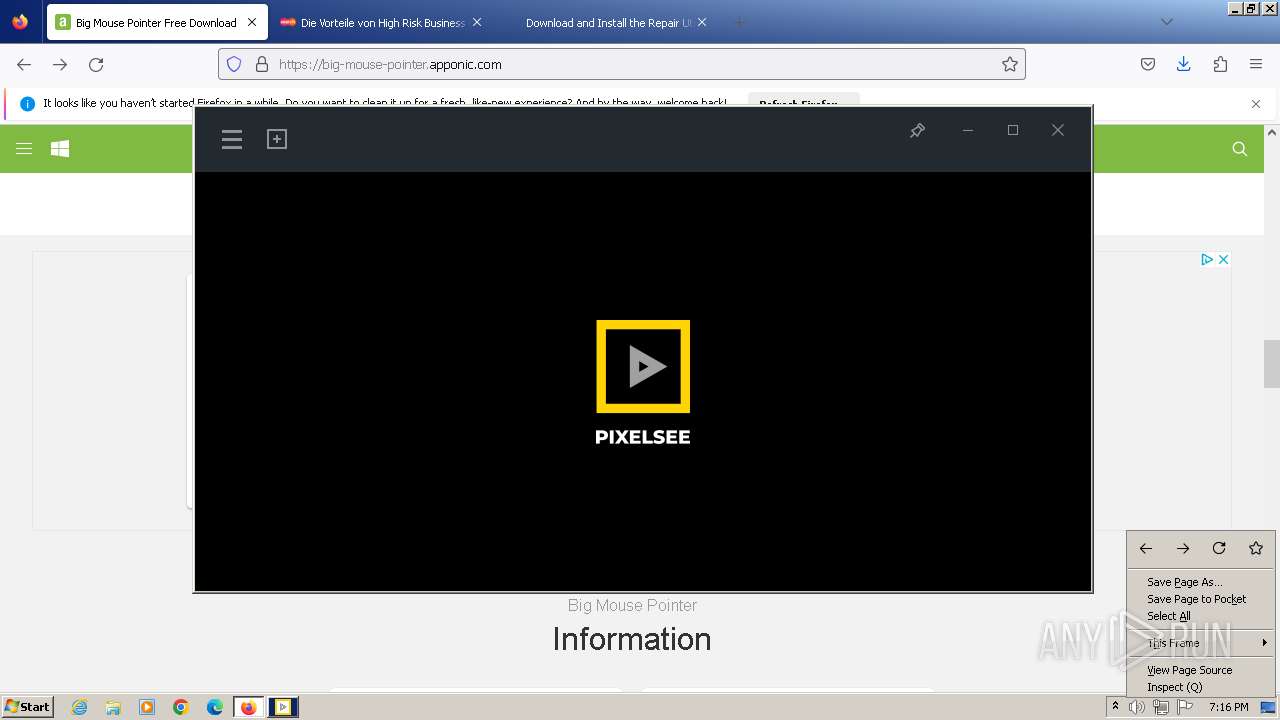Open the apponic site hamburger menu

tap(24, 149)
